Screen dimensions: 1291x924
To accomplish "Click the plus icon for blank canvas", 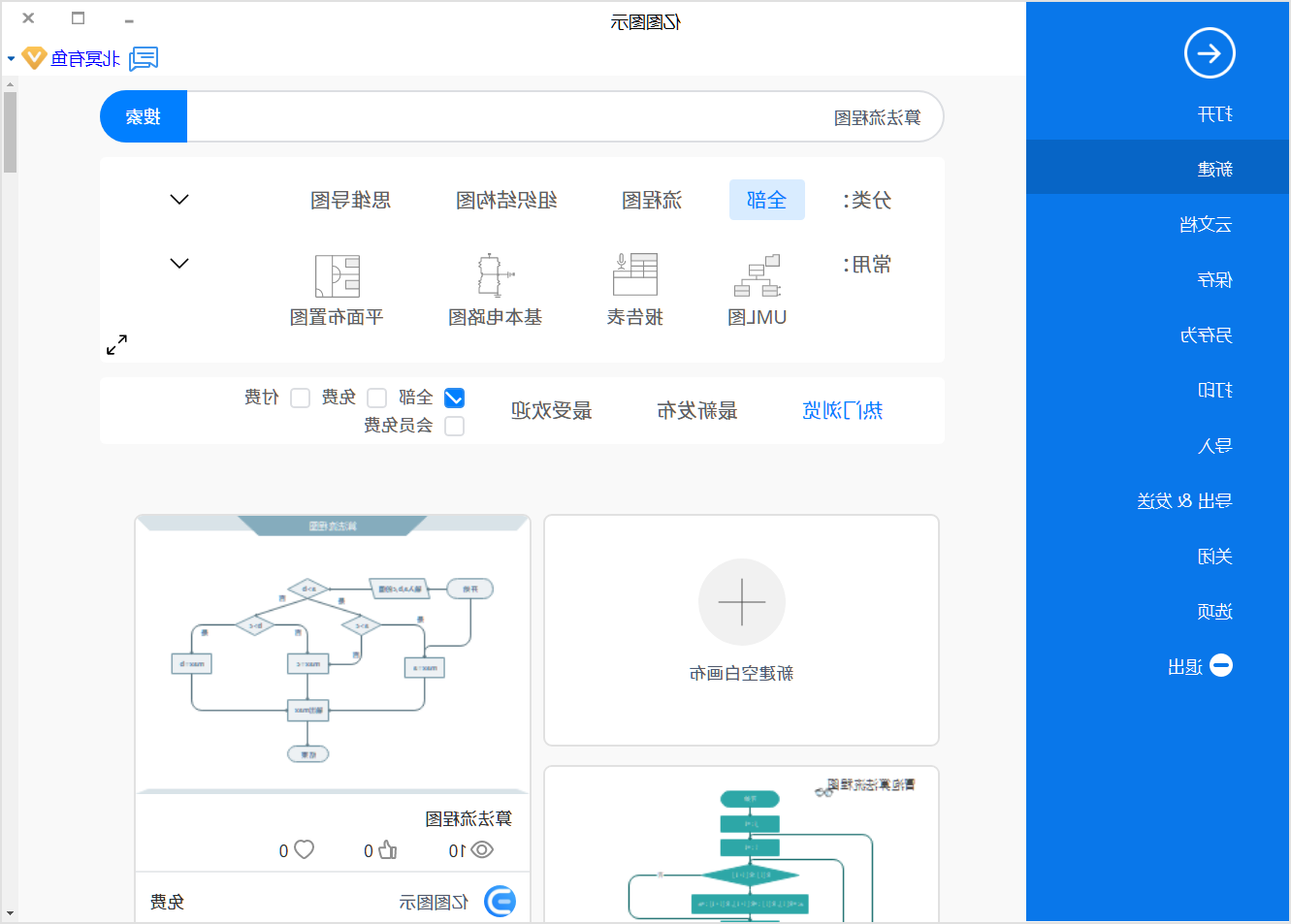I will 742,602.
